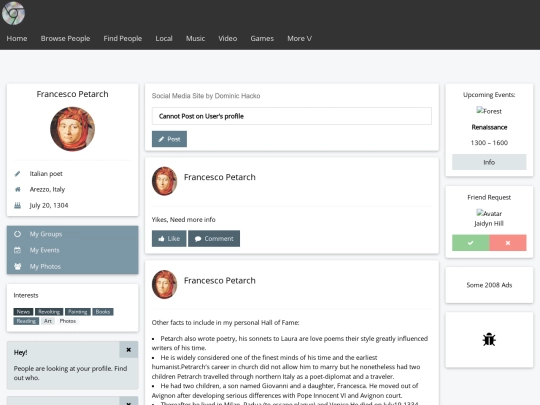Decline Jaidyn Hill's friend request
Screen dimensions: 540x405
tap(508, 243)
